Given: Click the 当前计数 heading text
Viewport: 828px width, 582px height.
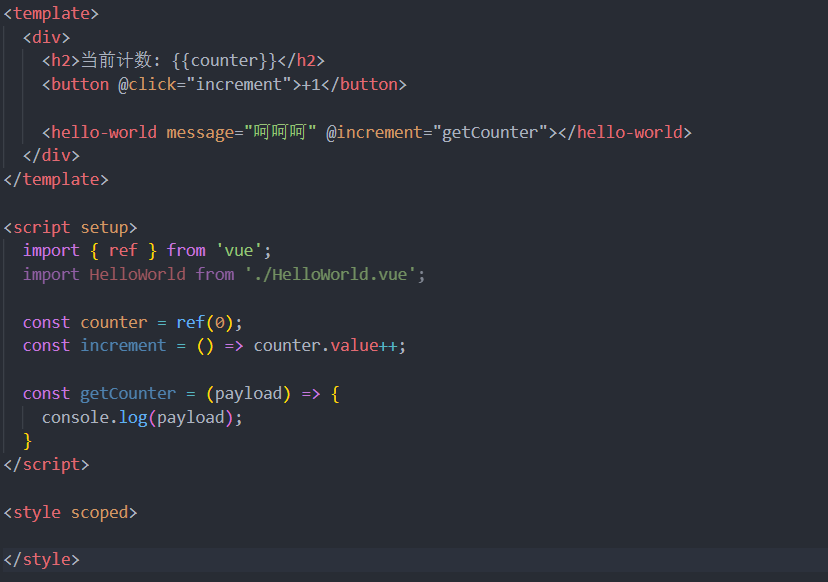Looking at the screenshot, I should coord(117,60).
